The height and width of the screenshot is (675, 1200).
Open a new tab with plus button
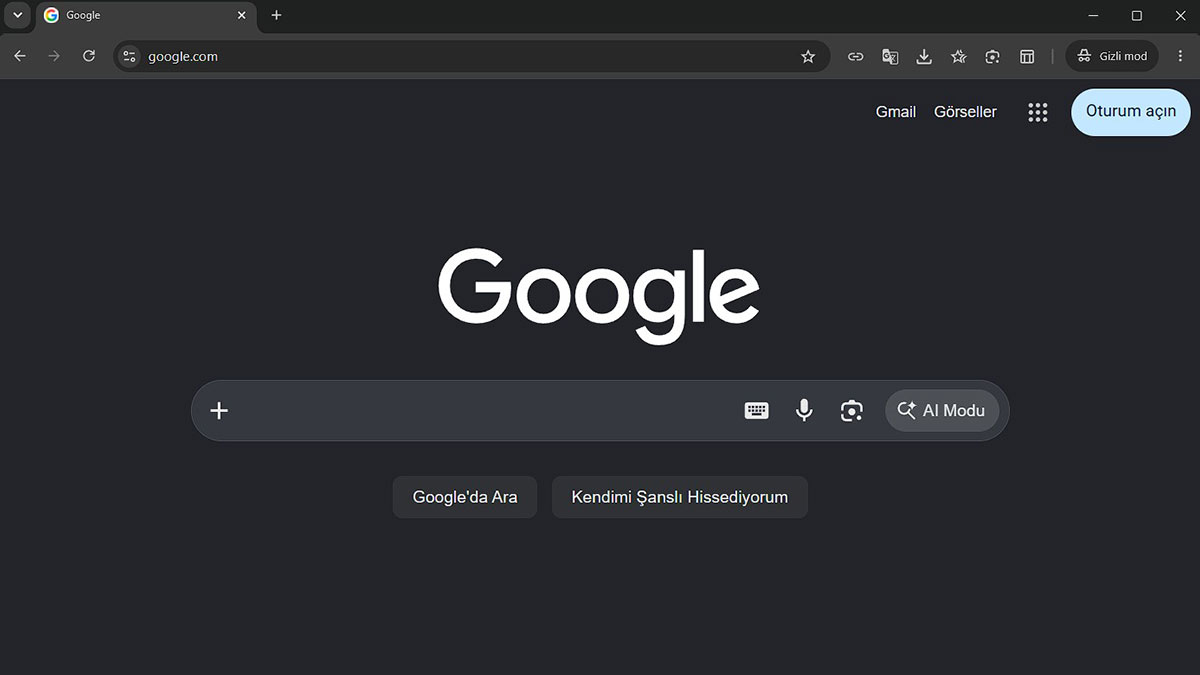[276, 15]
